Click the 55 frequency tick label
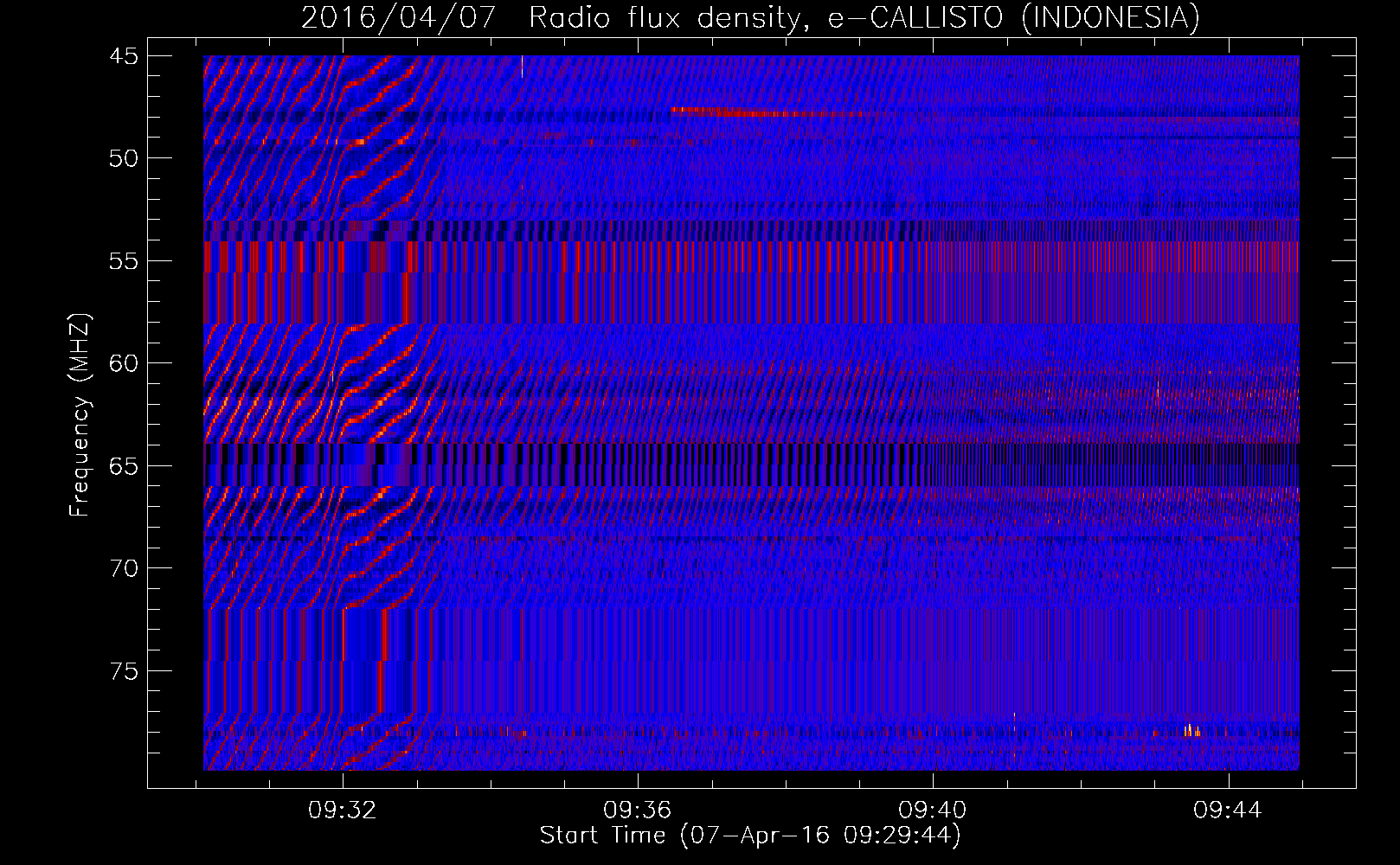The width and height of the screenshot is (1400, 865). (124, 261)
